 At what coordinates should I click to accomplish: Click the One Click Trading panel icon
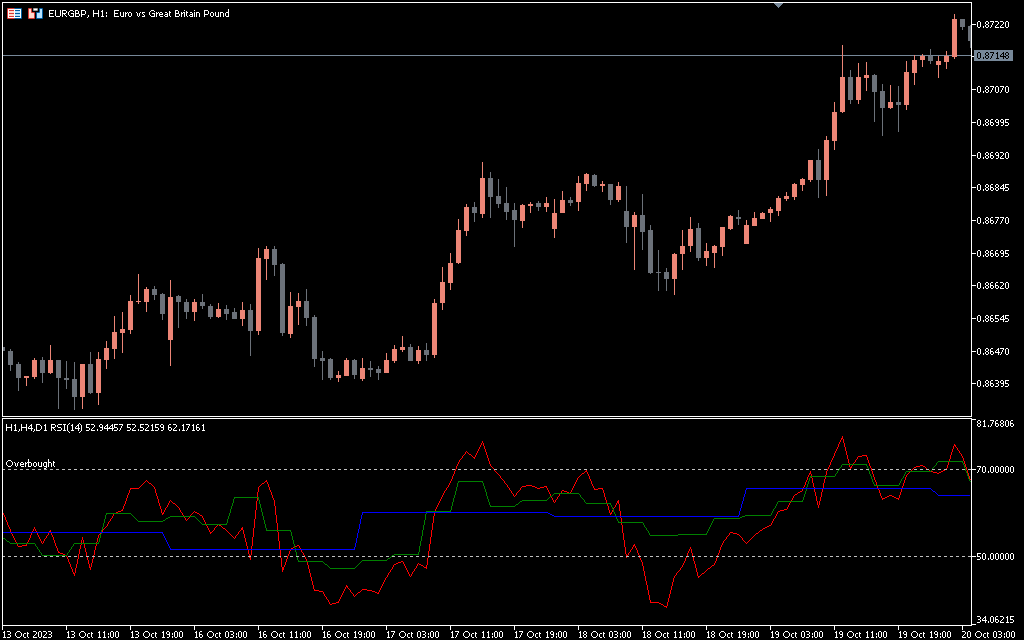(x=35, y=14)
